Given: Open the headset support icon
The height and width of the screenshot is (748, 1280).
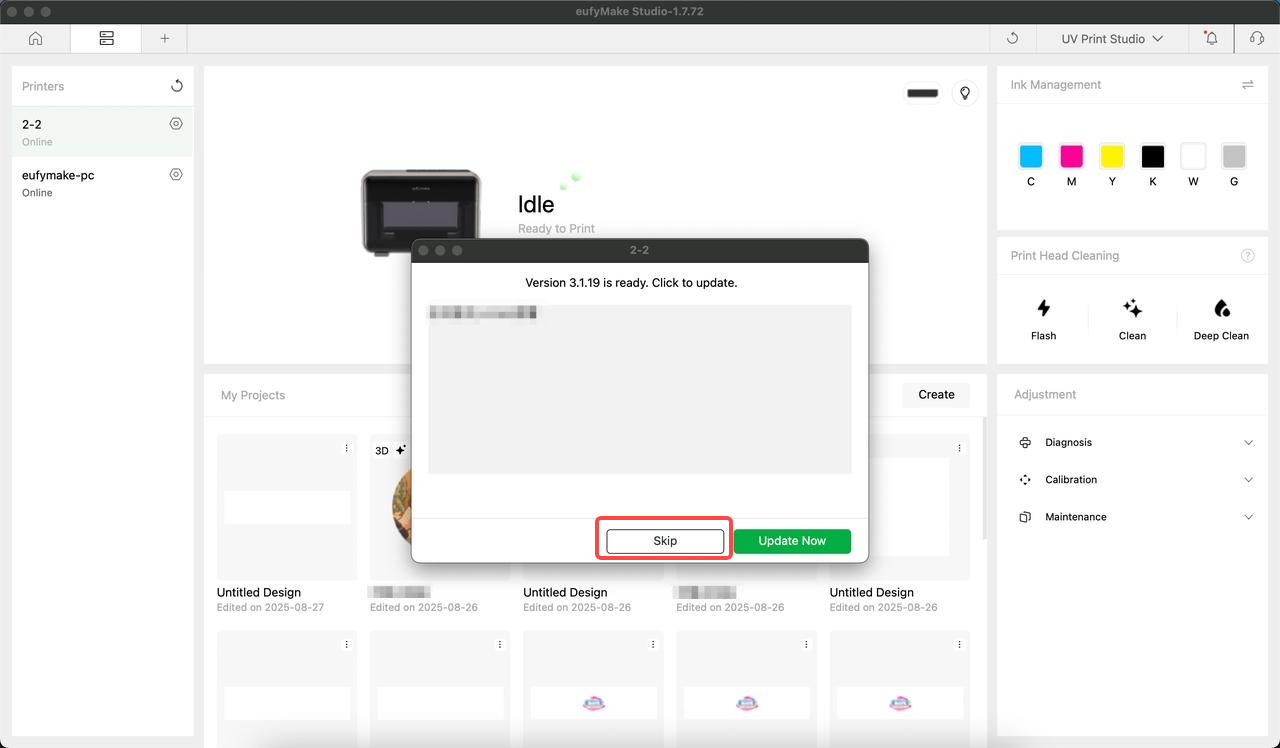Looking at the screenshot, I should [1257, 39].
